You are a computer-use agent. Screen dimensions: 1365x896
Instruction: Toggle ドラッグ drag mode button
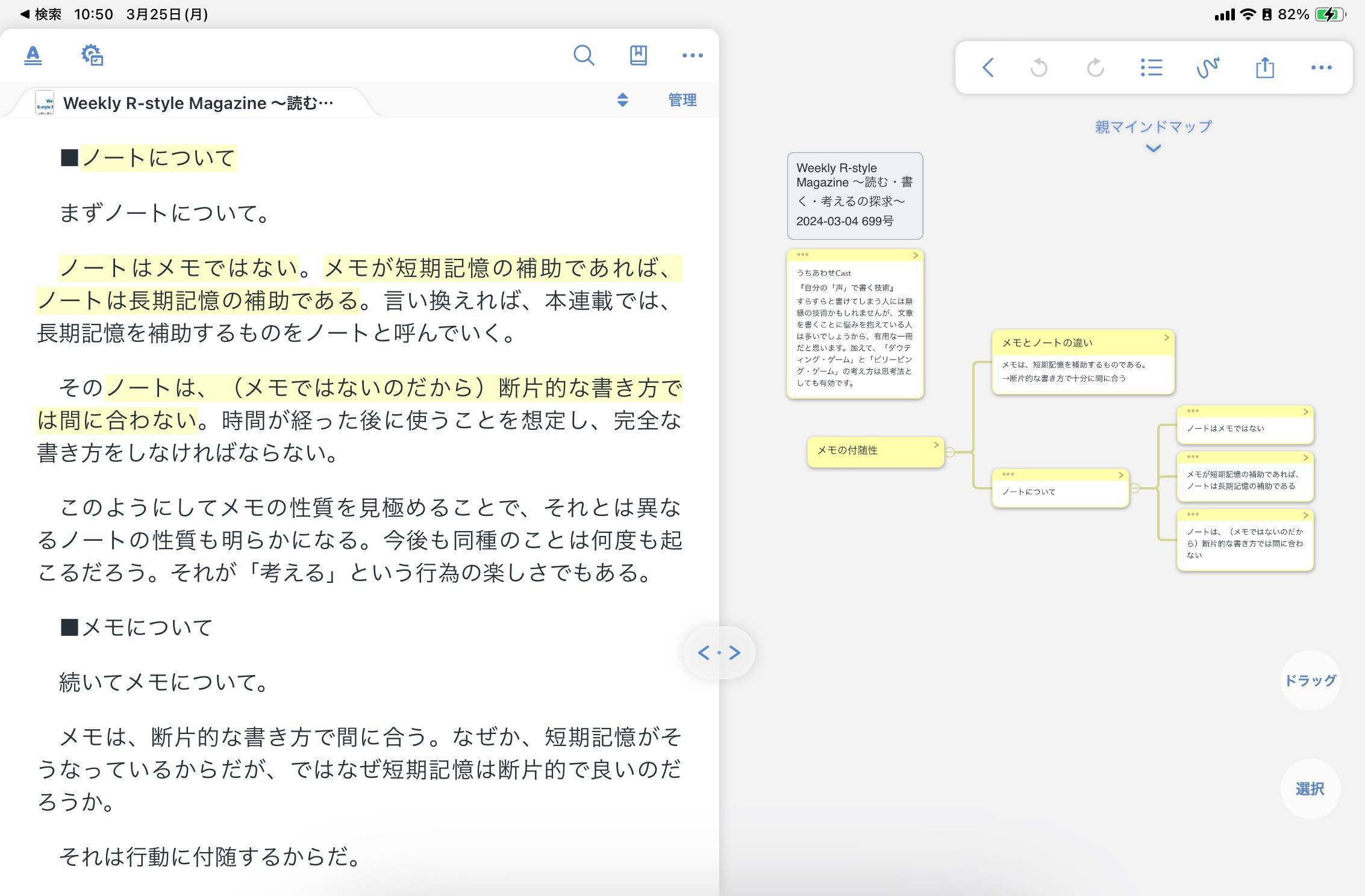click(1311, 679)
